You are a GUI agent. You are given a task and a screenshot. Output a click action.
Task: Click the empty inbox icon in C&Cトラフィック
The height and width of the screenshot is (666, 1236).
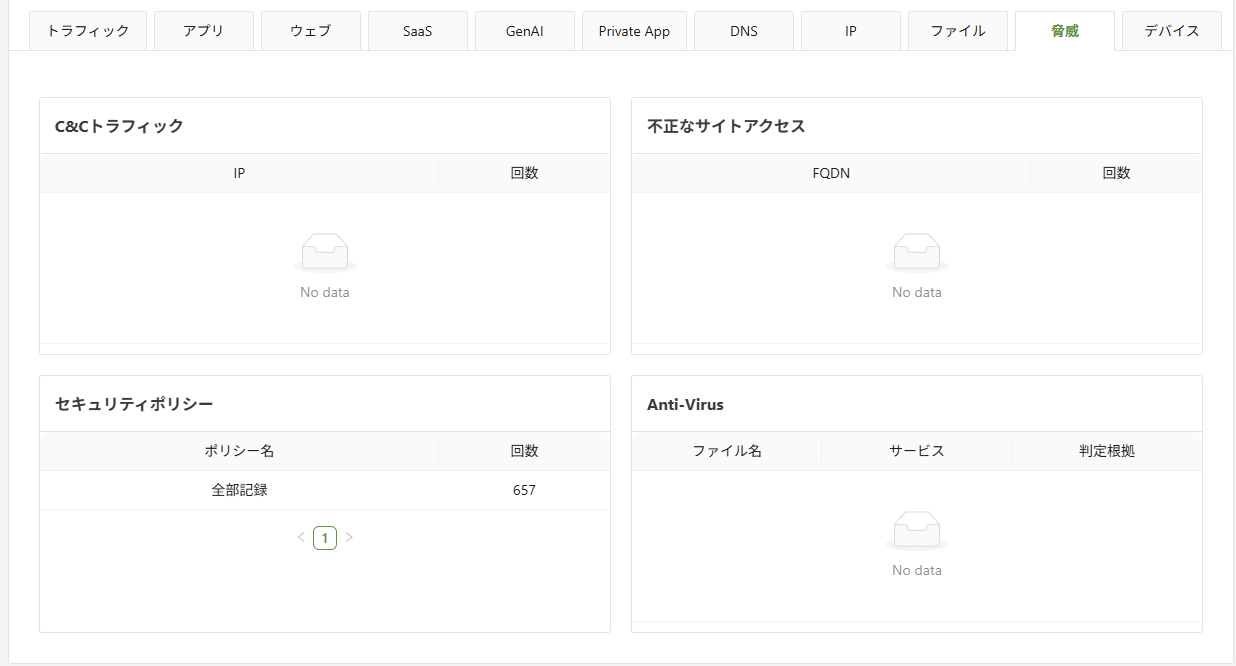click(325, 252)
